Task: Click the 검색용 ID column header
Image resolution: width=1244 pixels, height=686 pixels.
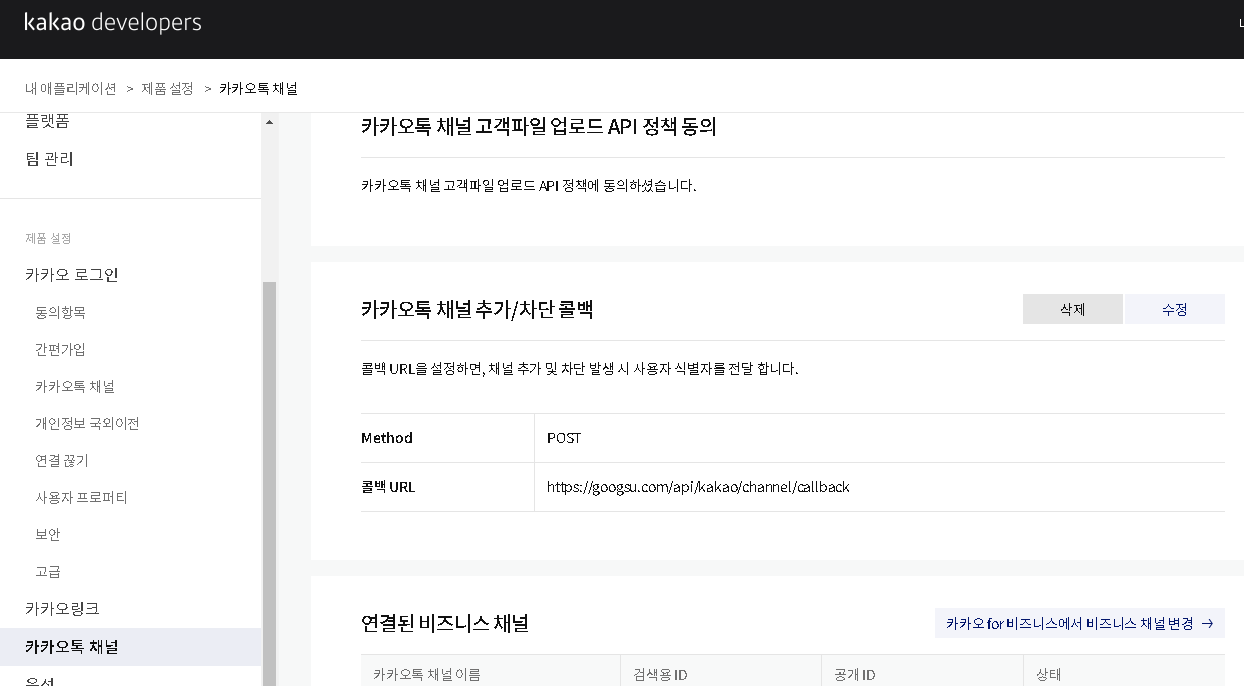Action: 660,674
